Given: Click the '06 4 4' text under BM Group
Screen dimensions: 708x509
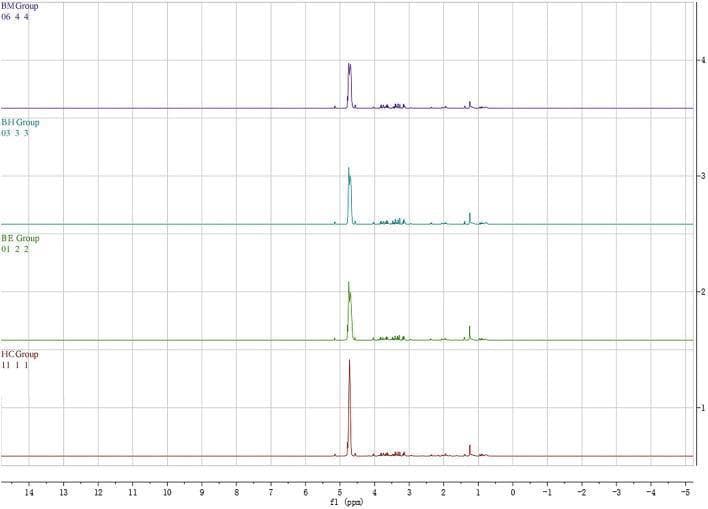Looking at the screenshot, I should pyautogui.click(x=15, y=17).
